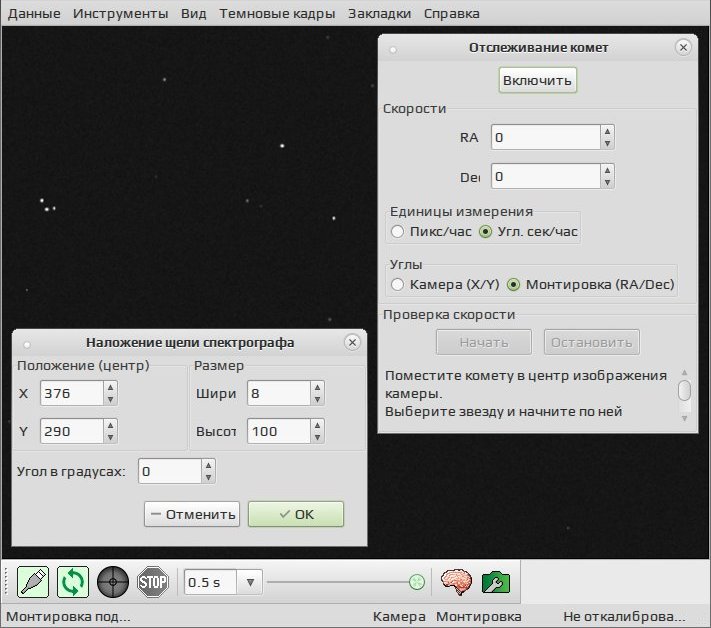Click the crosshair guide button
Viewport: 711px width, 628px height.
coord(113,582)
